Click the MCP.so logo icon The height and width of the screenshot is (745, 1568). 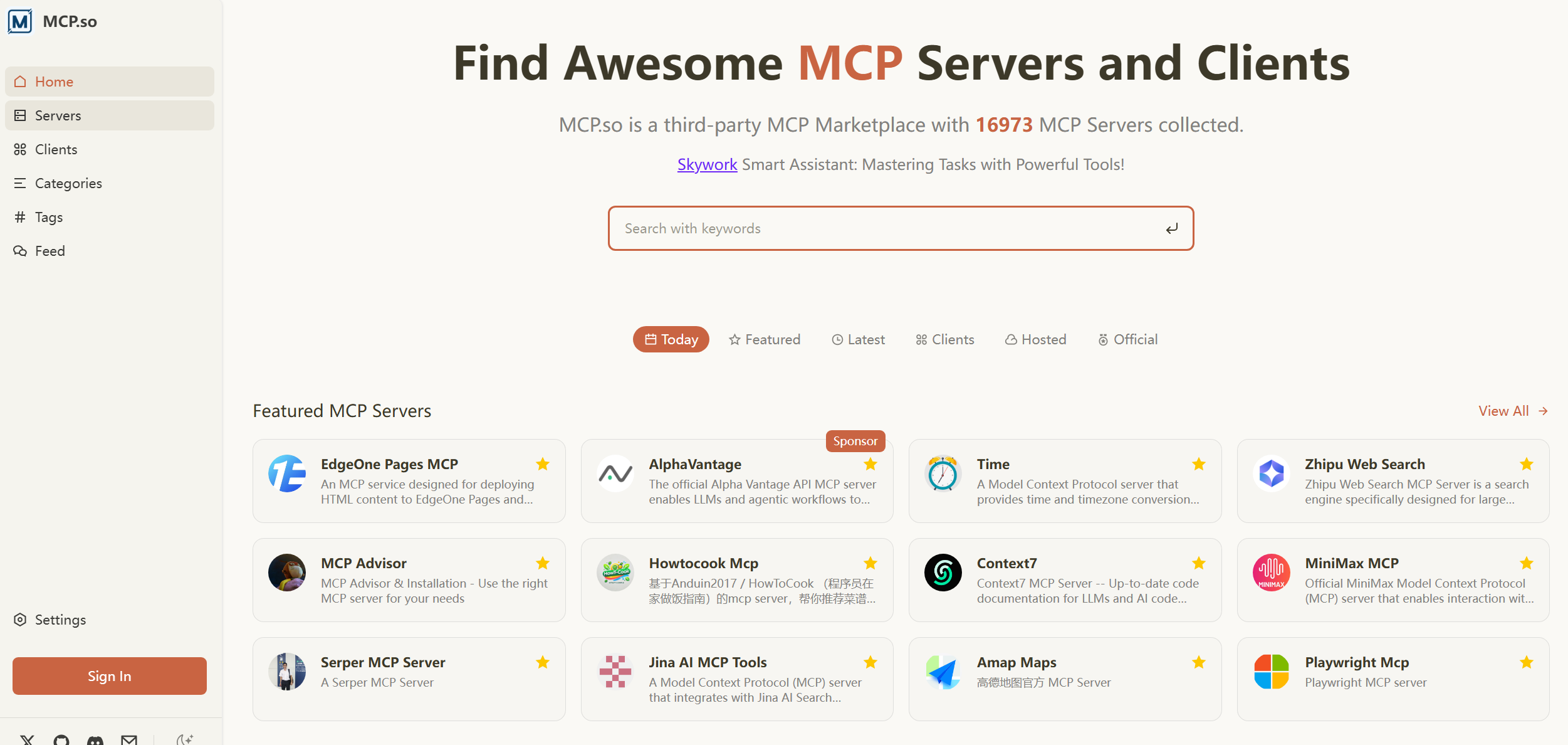(x=20, y=21)
